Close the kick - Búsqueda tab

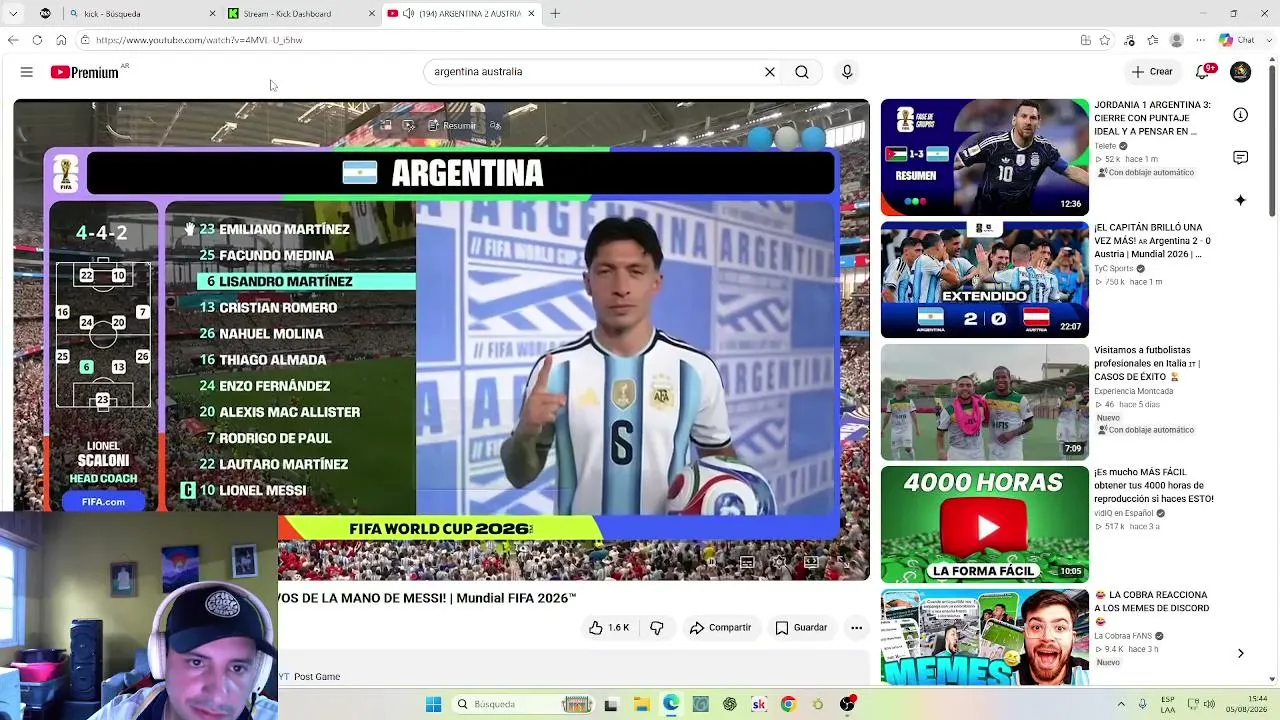(212, 14)
